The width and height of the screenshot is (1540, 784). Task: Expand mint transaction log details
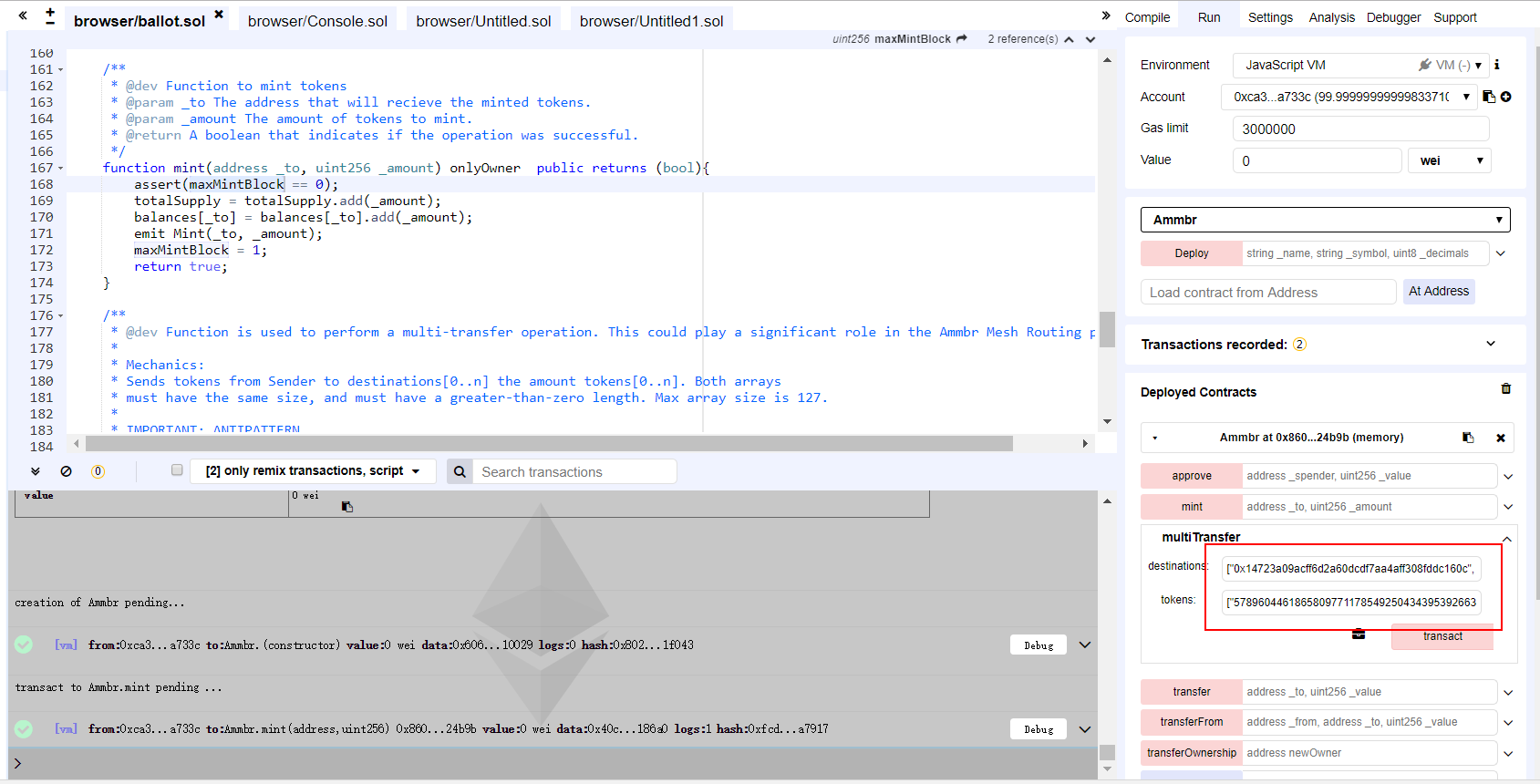1085,728
